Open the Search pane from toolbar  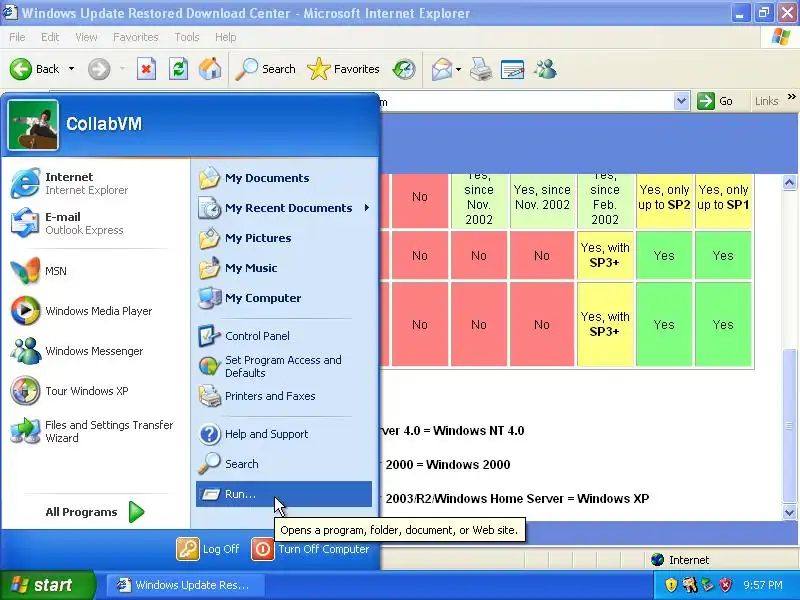pos(265,69)
